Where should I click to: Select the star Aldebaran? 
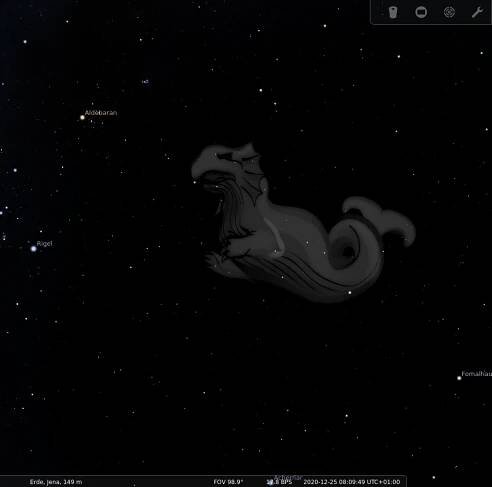click(82, 117)
